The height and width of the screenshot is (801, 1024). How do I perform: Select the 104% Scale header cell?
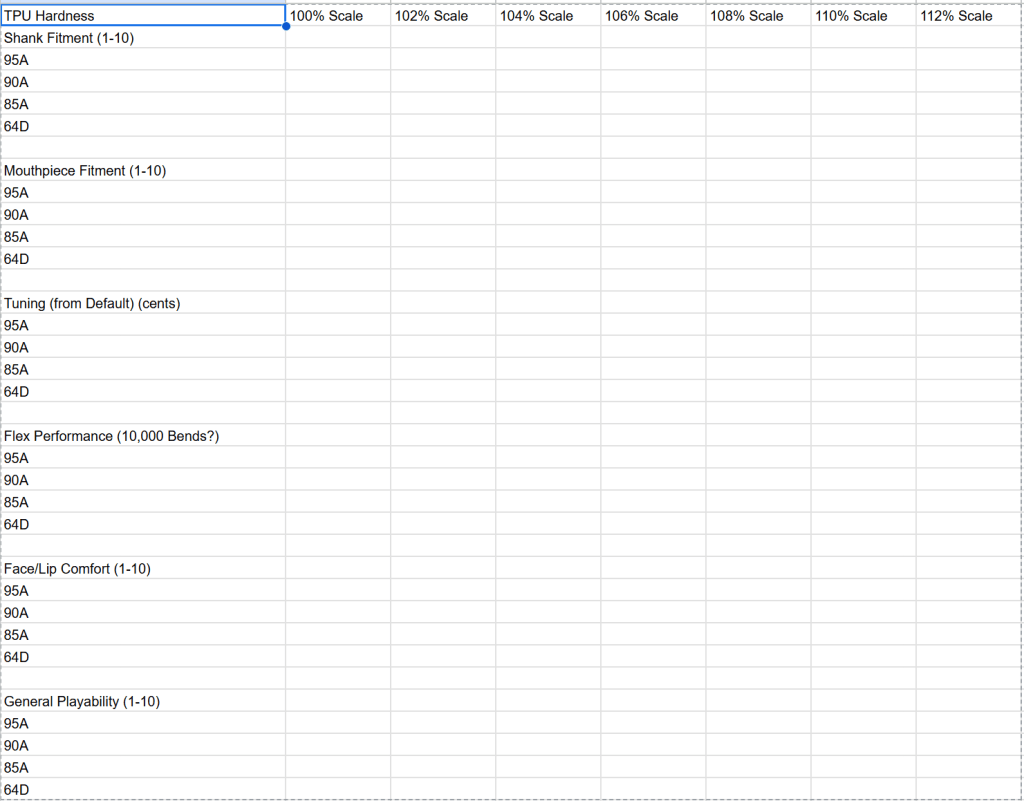point(548,15)
